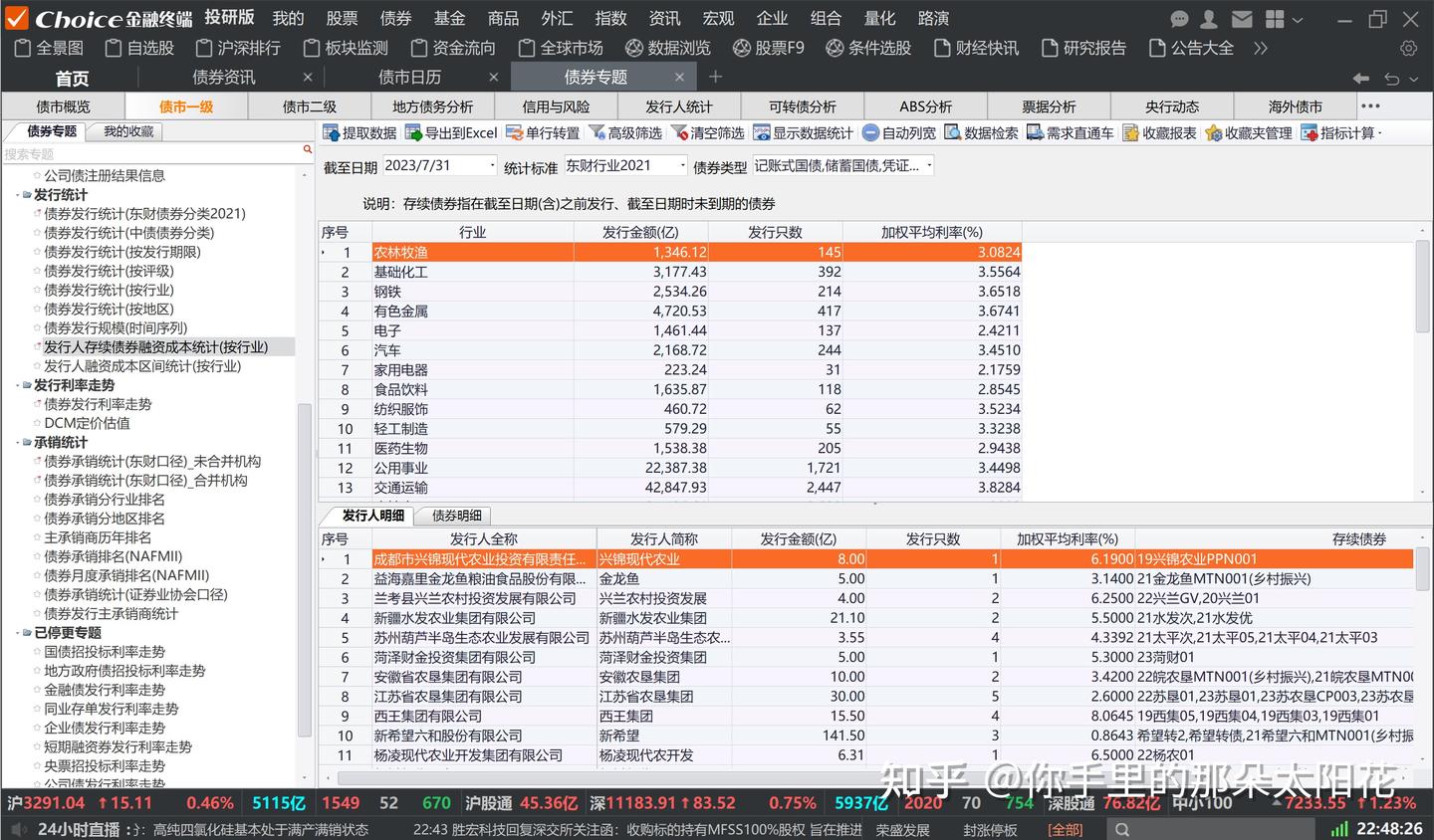Toggle 单行转置 single row transpose
Viewport: 1434px width, 840px height.
[543, 131]
